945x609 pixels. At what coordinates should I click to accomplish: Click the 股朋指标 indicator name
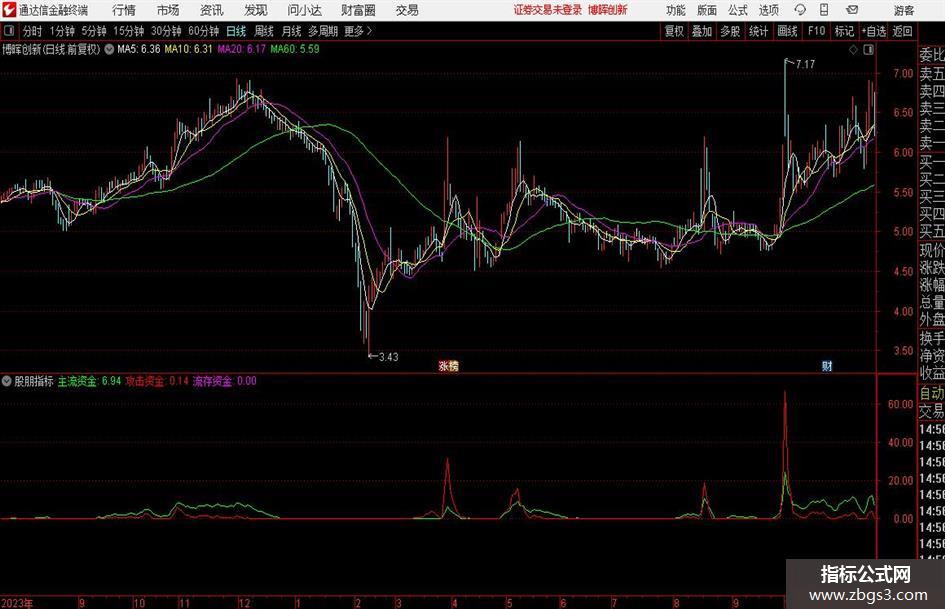[x=34, y=381]
